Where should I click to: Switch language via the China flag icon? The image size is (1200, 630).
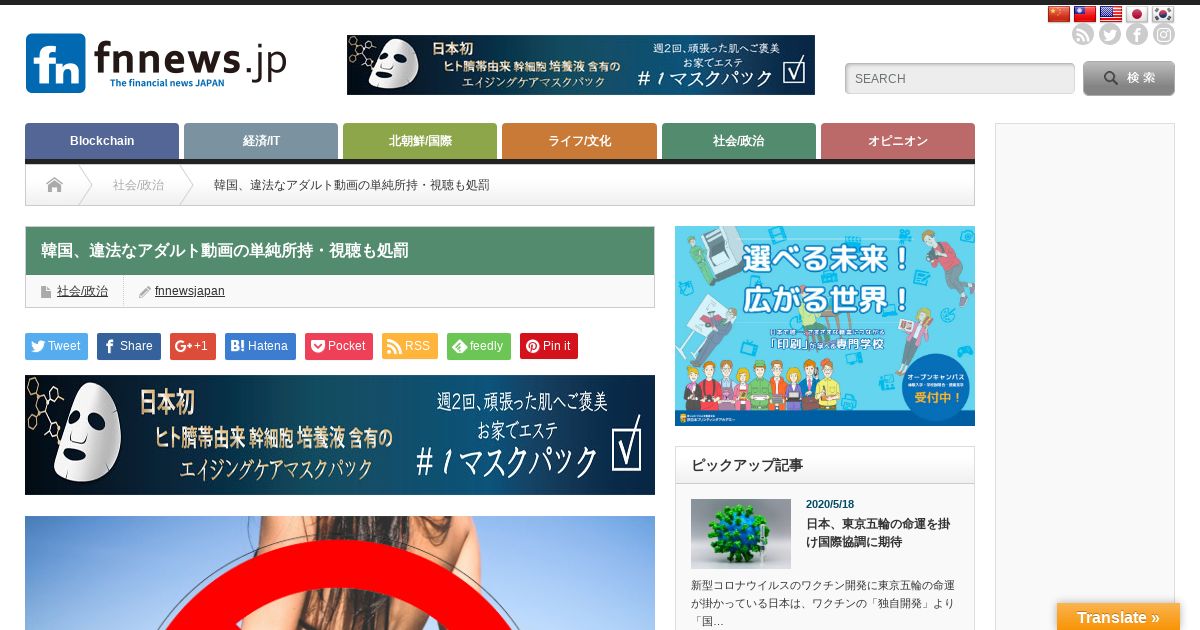click(x=1059, y=14)
